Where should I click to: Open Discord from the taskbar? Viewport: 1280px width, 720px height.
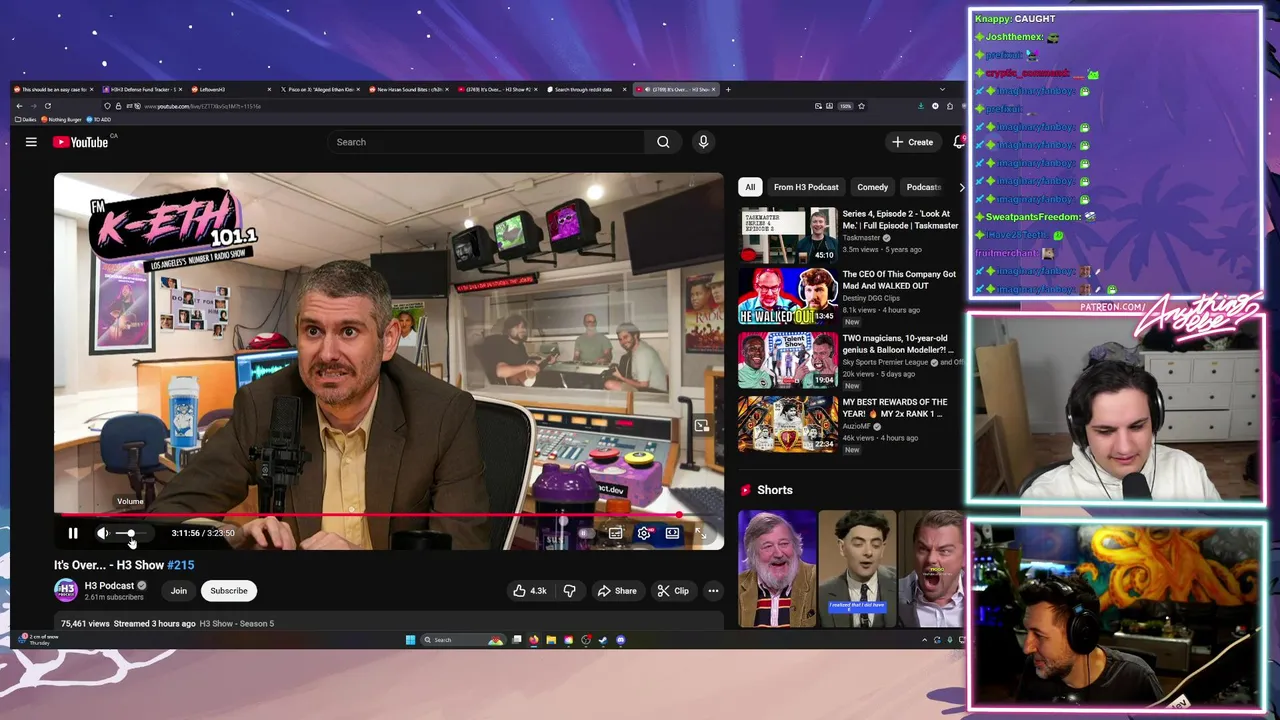click(621, 640)
